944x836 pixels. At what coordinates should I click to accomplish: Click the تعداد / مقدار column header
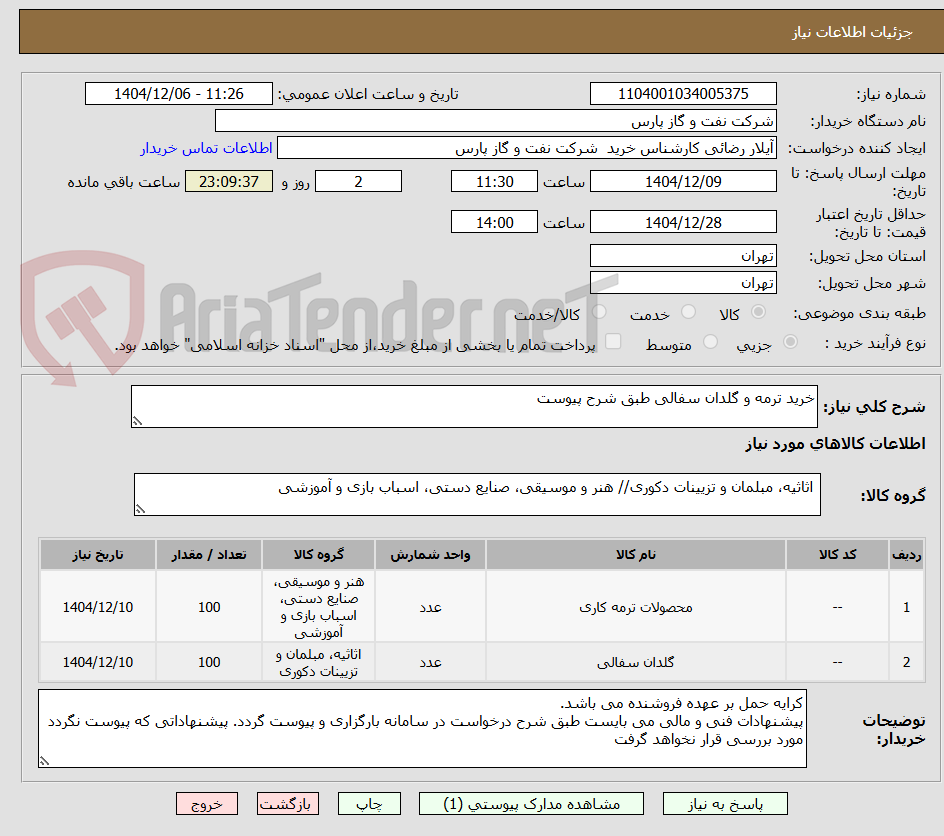(x=209, y=554)
